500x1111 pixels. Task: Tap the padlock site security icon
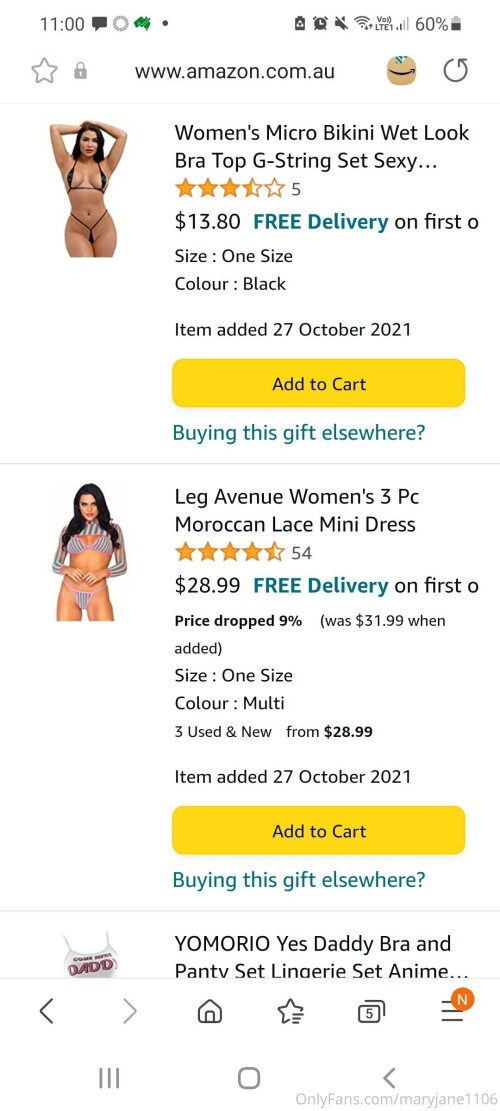[x=81, y=71]
